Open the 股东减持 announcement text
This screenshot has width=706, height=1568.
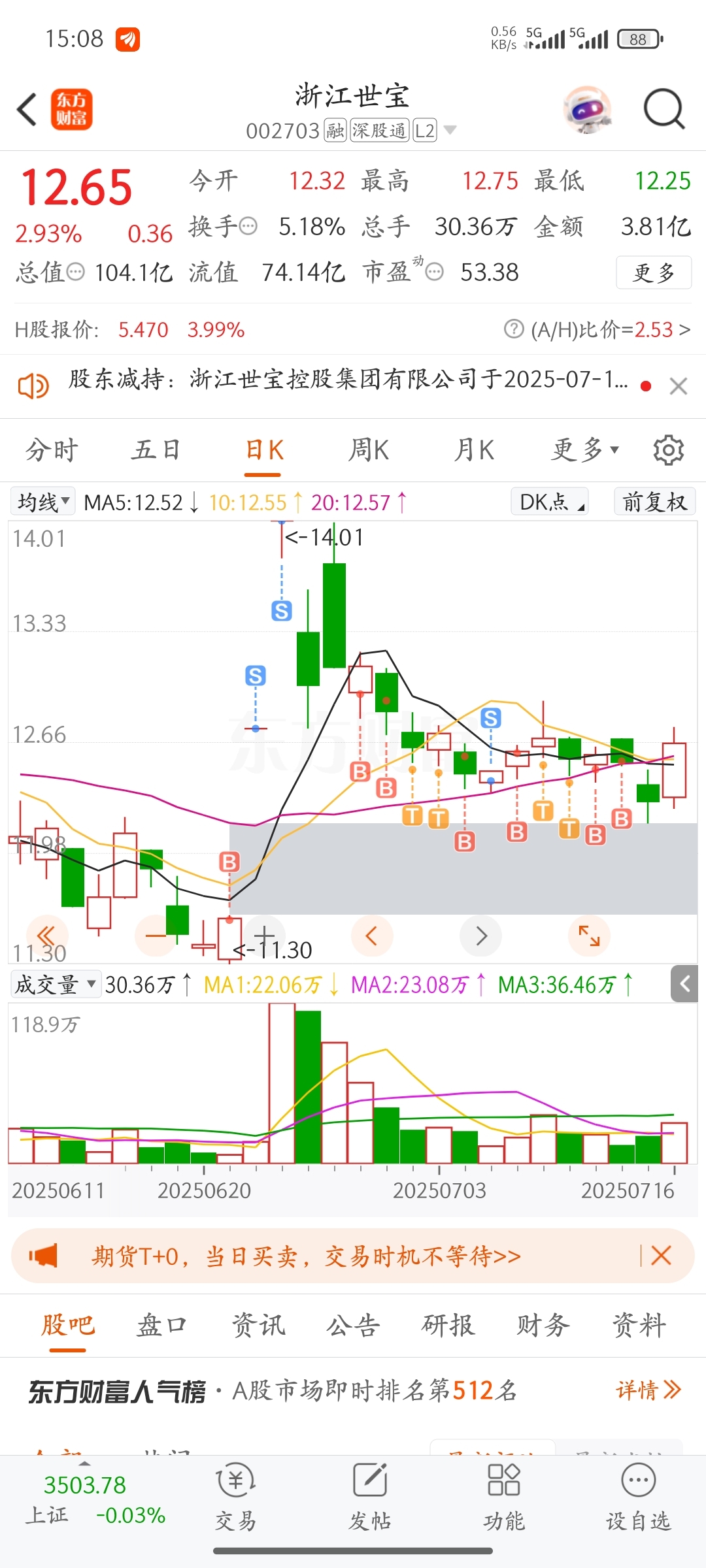click(x=348, y=379)
